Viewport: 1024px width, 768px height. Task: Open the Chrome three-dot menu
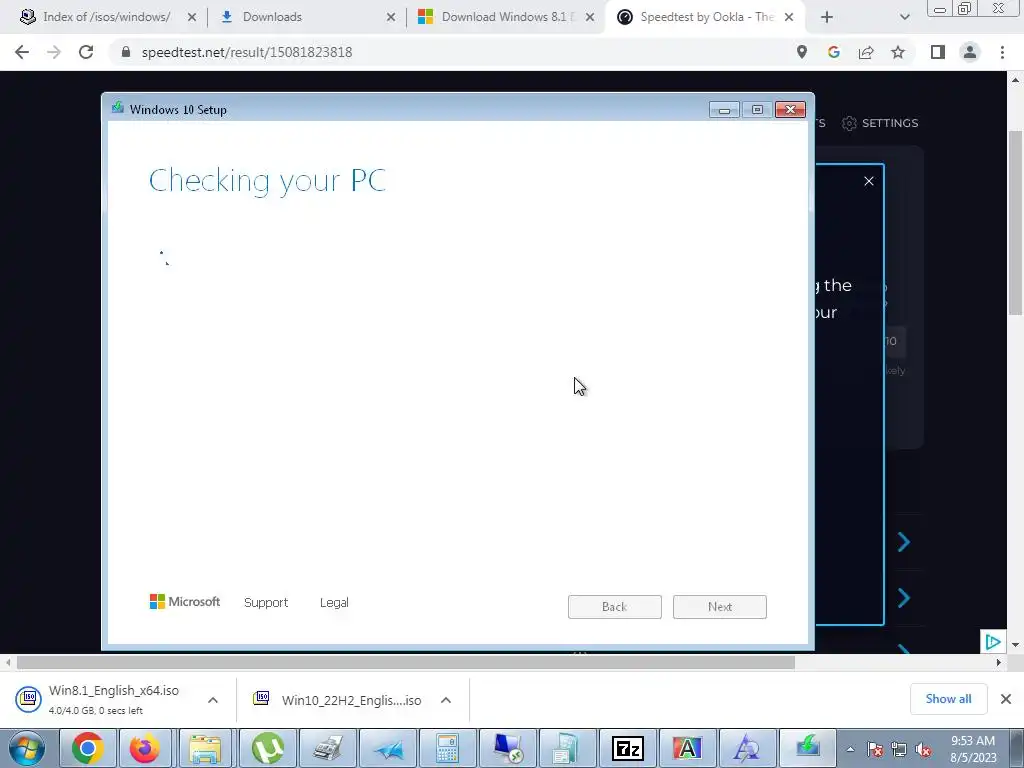click(1002, 52)
